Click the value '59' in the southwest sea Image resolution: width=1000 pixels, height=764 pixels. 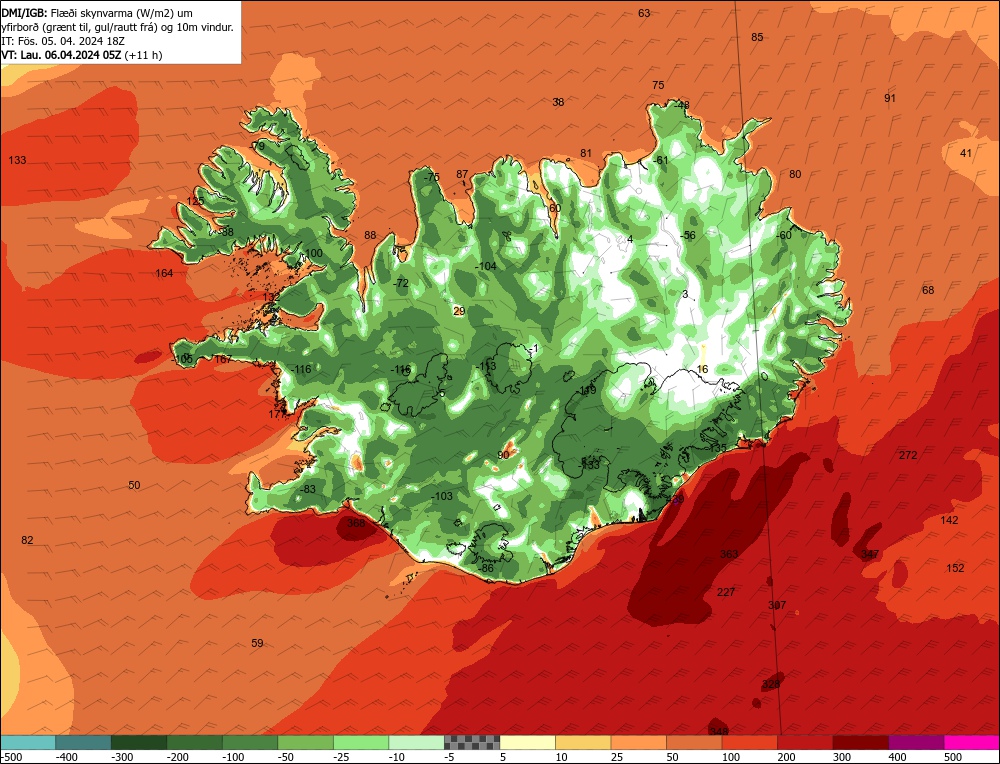click(257, 643)
